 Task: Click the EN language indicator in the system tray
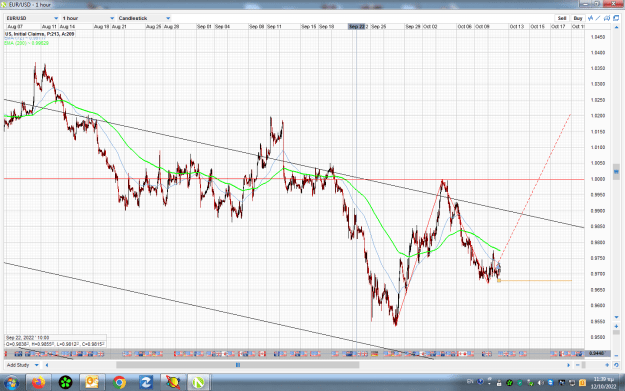470,381
